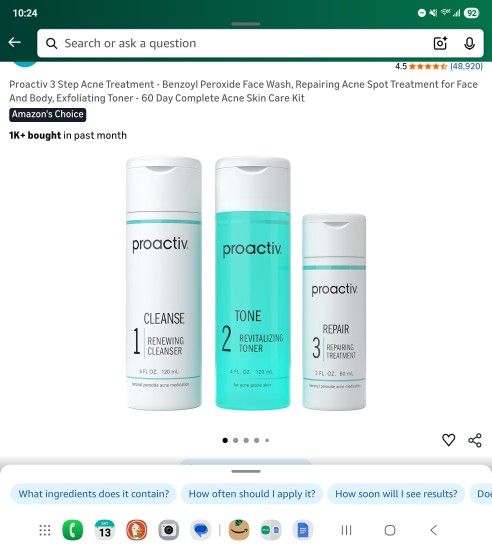Open the messages chat bubble app
The height and width of the screenshot is (546, 492).
coord(201,530)
